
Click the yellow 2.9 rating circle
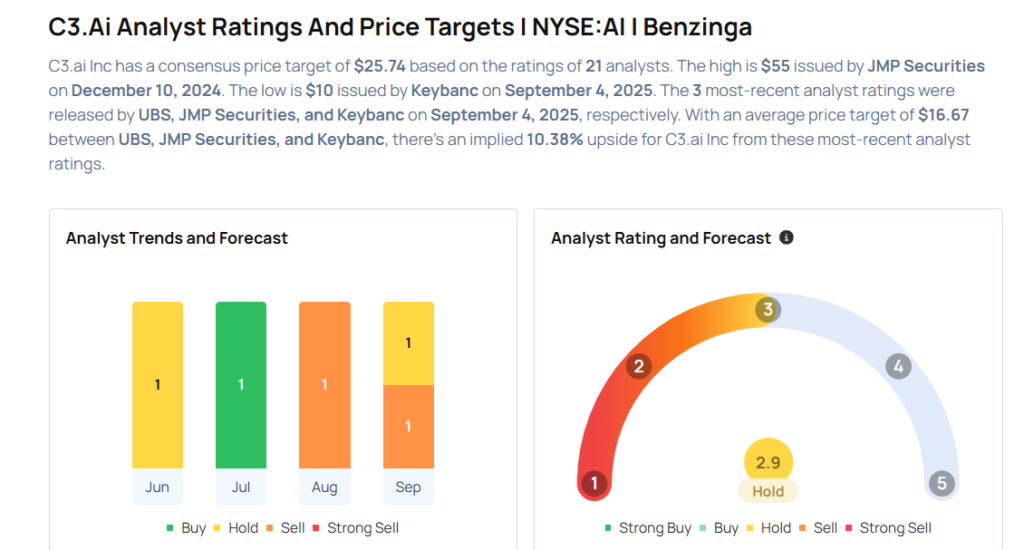tap(768, 460)
